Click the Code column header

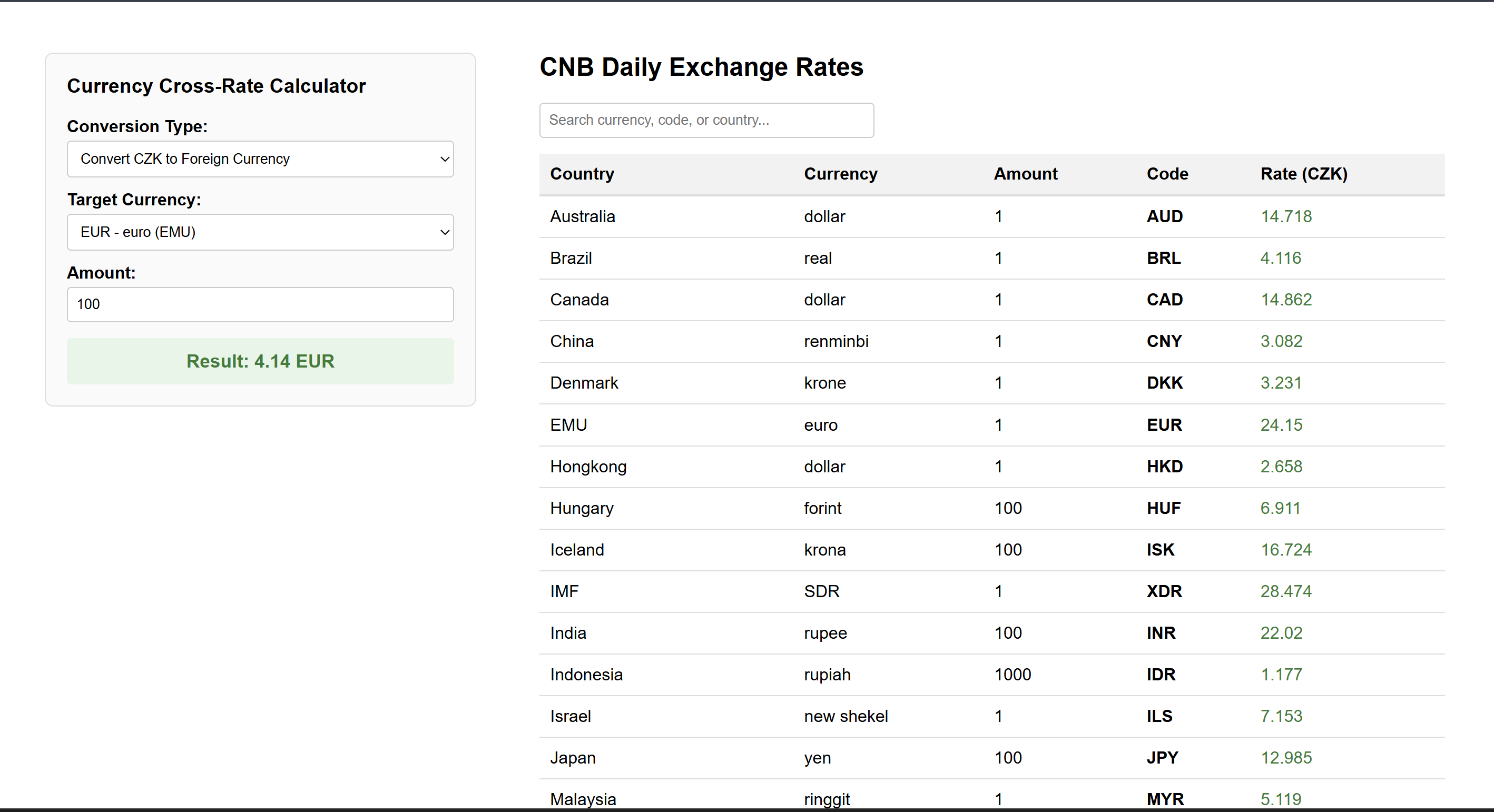(1167, 174)
